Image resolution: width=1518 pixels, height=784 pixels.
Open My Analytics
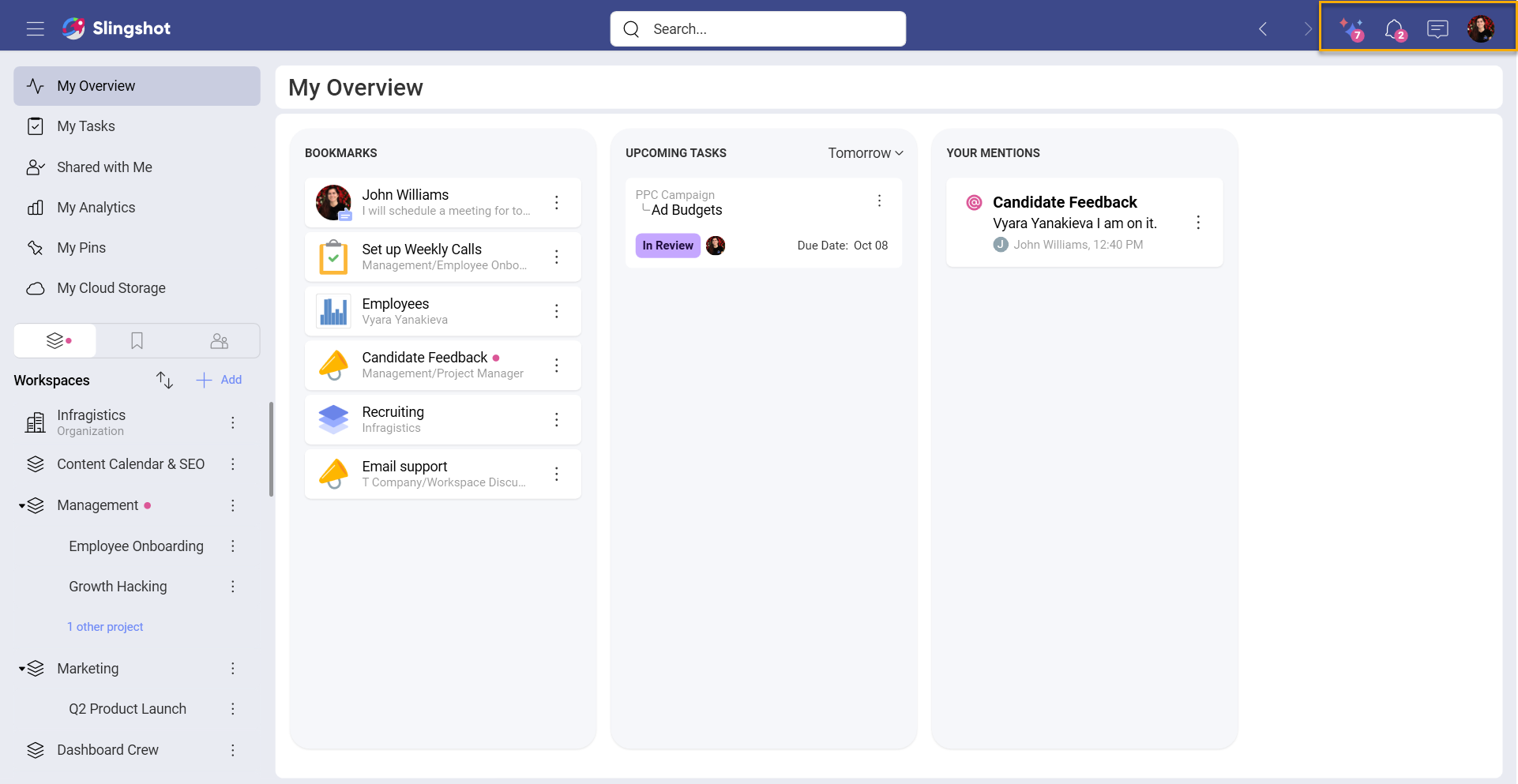click(137, 208)
